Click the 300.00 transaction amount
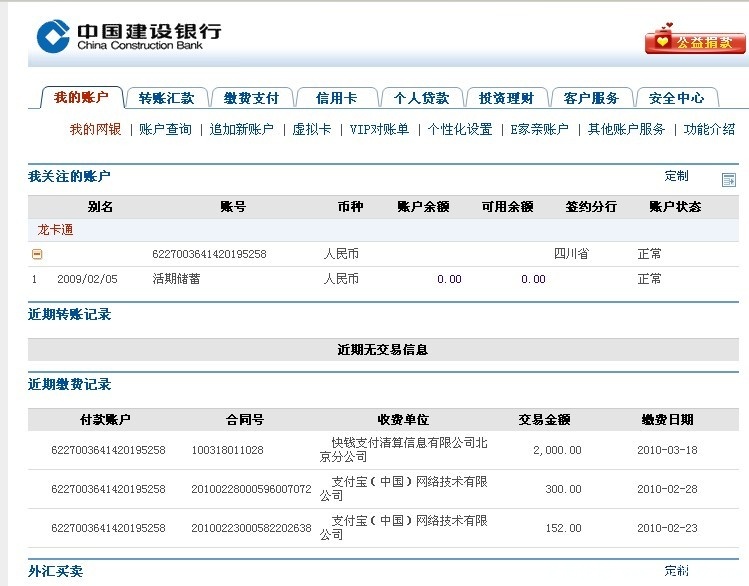 click(x=564, y=490)
